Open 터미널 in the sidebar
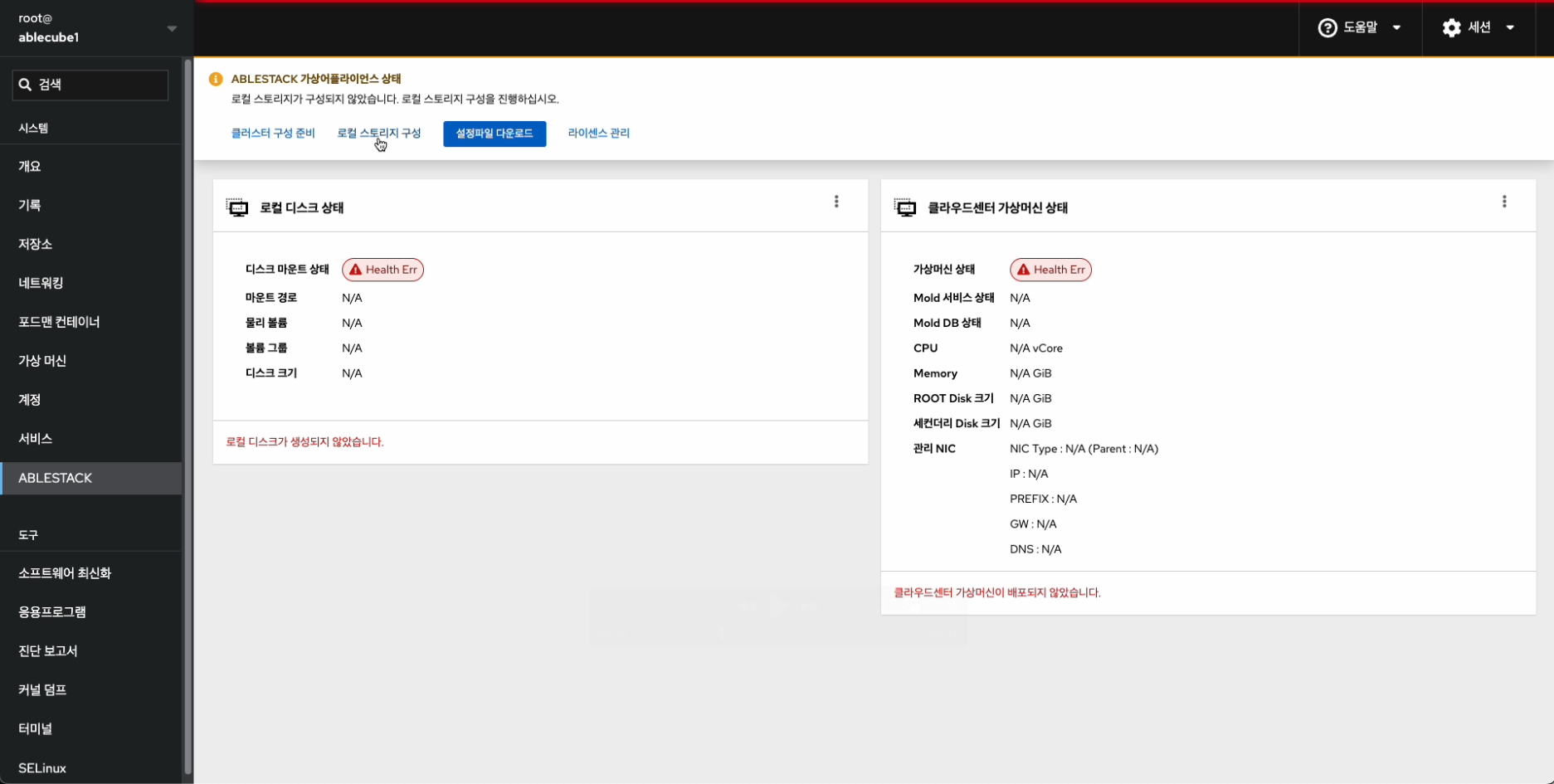The width and height of the screenshot is (1554, 784). (x=36, y=728)
